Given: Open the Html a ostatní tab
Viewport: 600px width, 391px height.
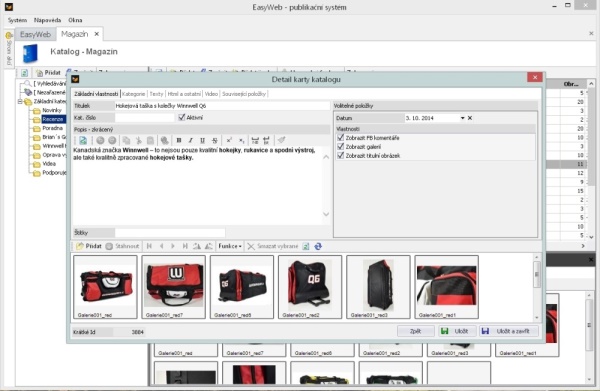Looking at the screenshot, I should pyautogui.click(x=184, y=94).
